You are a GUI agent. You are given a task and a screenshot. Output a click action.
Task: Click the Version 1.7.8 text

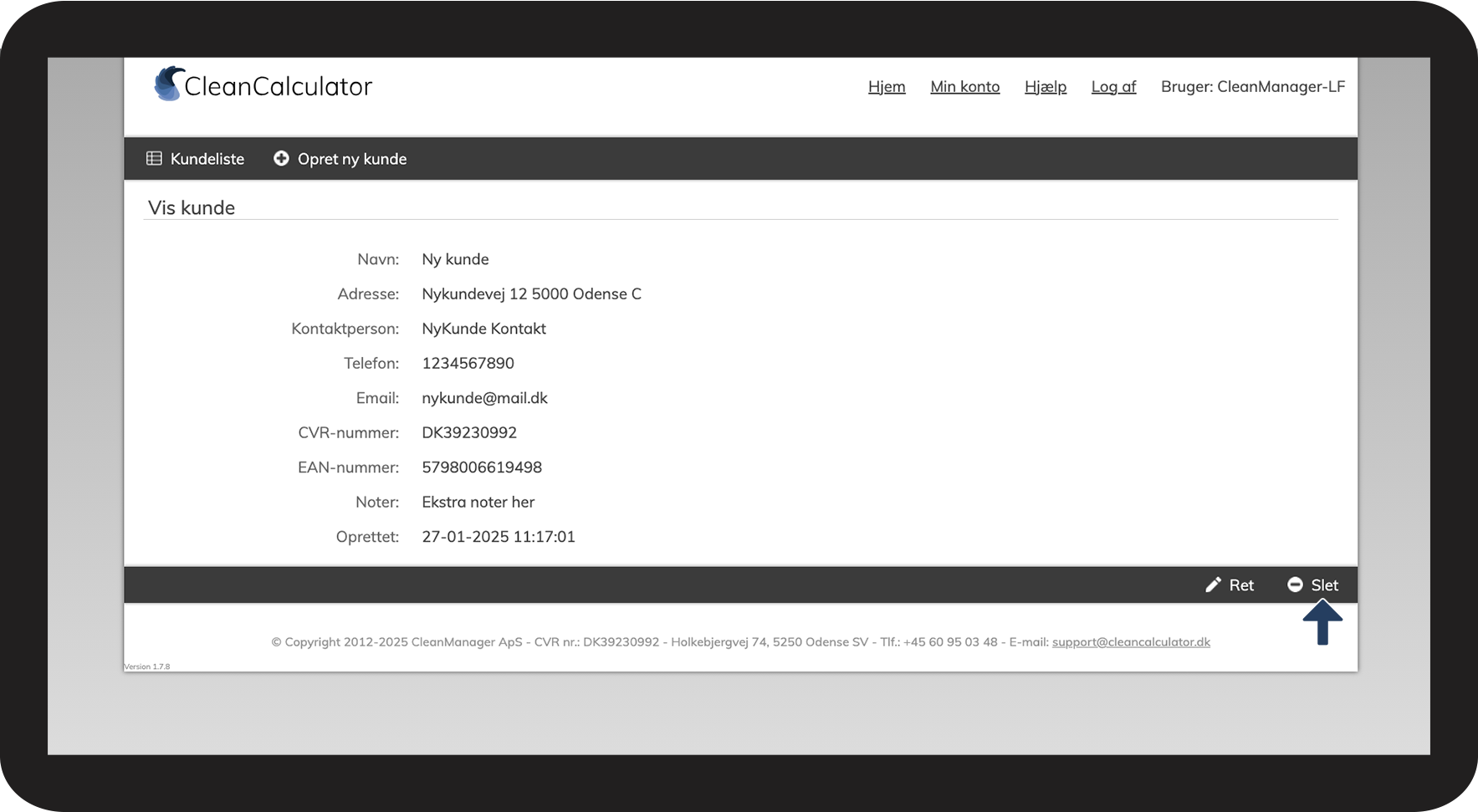147,666
